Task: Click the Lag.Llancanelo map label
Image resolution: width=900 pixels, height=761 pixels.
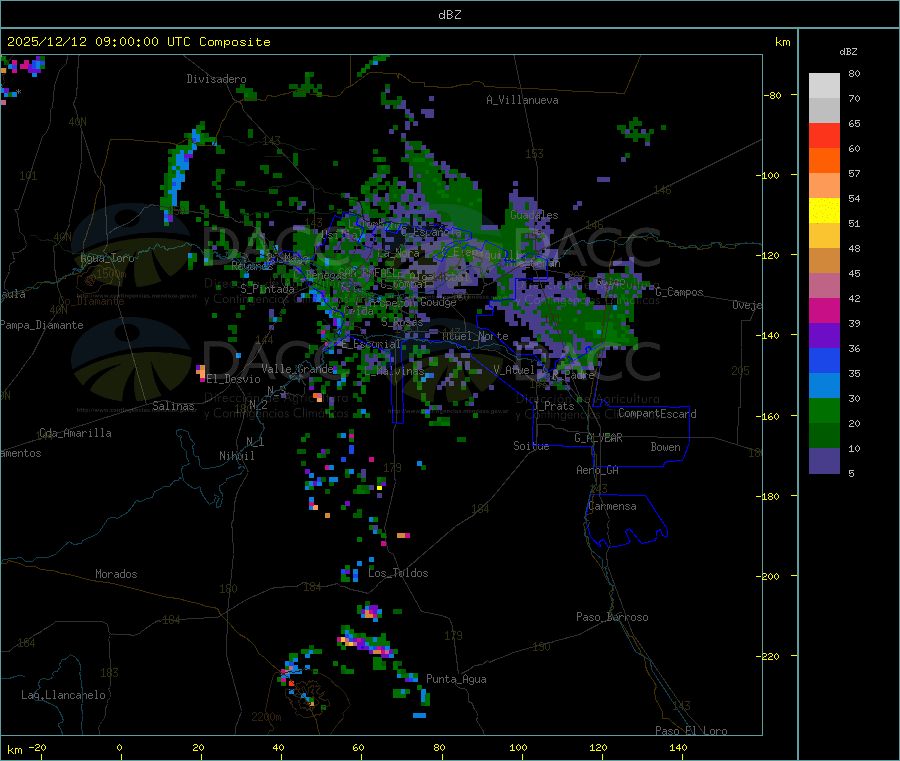Action: tap(63, 695)
